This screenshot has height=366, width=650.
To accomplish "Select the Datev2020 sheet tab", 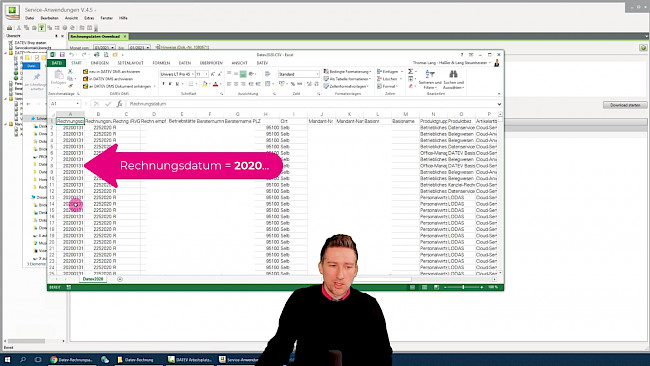I will pyautogui.click(x=93, y=279).
